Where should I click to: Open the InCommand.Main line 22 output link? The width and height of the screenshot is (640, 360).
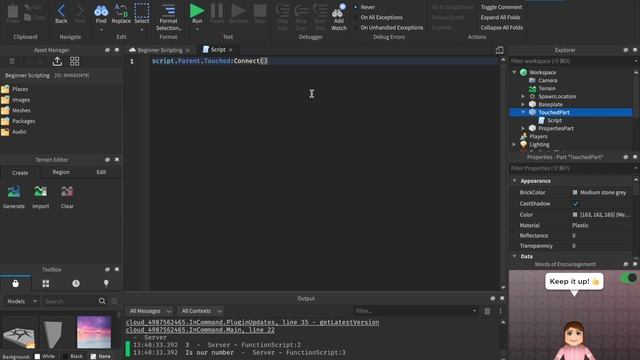(200, 330)
